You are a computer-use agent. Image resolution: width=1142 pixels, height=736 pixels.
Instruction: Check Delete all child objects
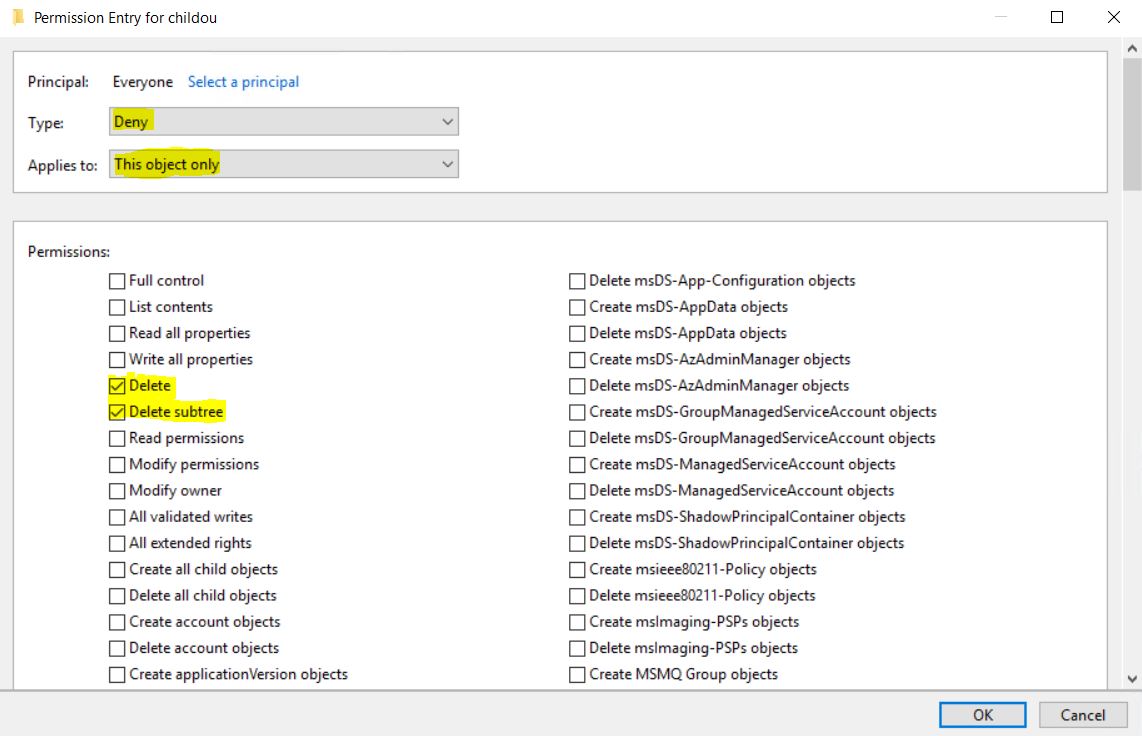coord(117,595)
